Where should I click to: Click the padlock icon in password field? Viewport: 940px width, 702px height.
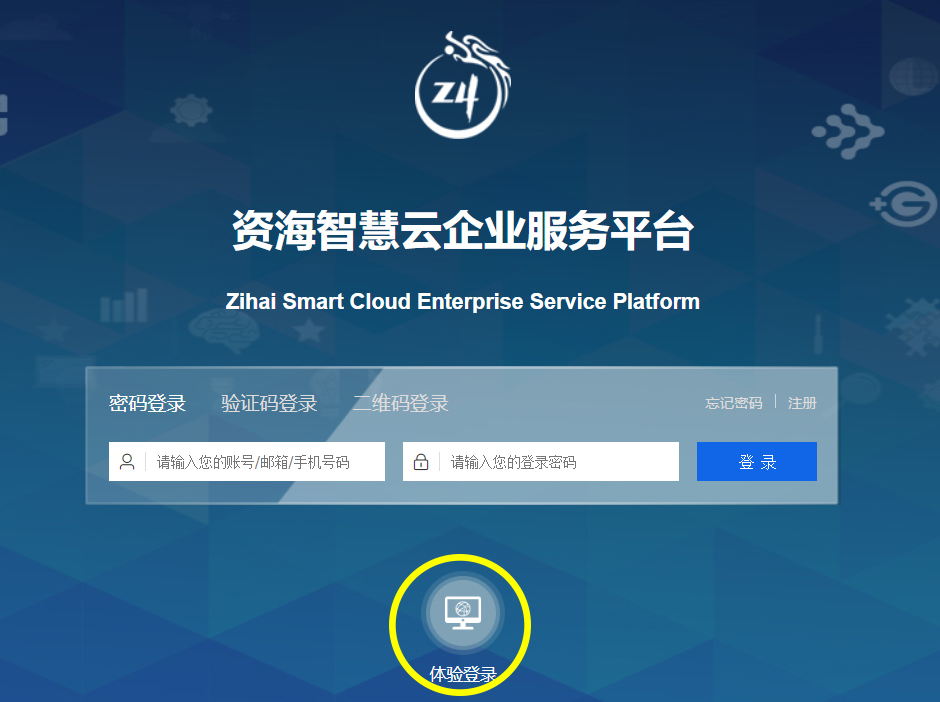point(421,462)
